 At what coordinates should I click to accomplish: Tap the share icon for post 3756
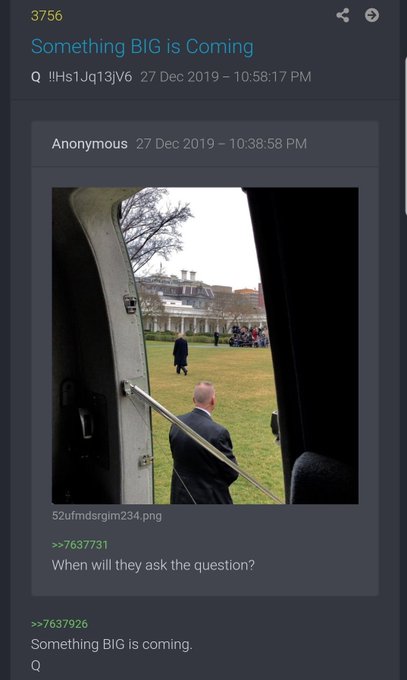[342, 15]
